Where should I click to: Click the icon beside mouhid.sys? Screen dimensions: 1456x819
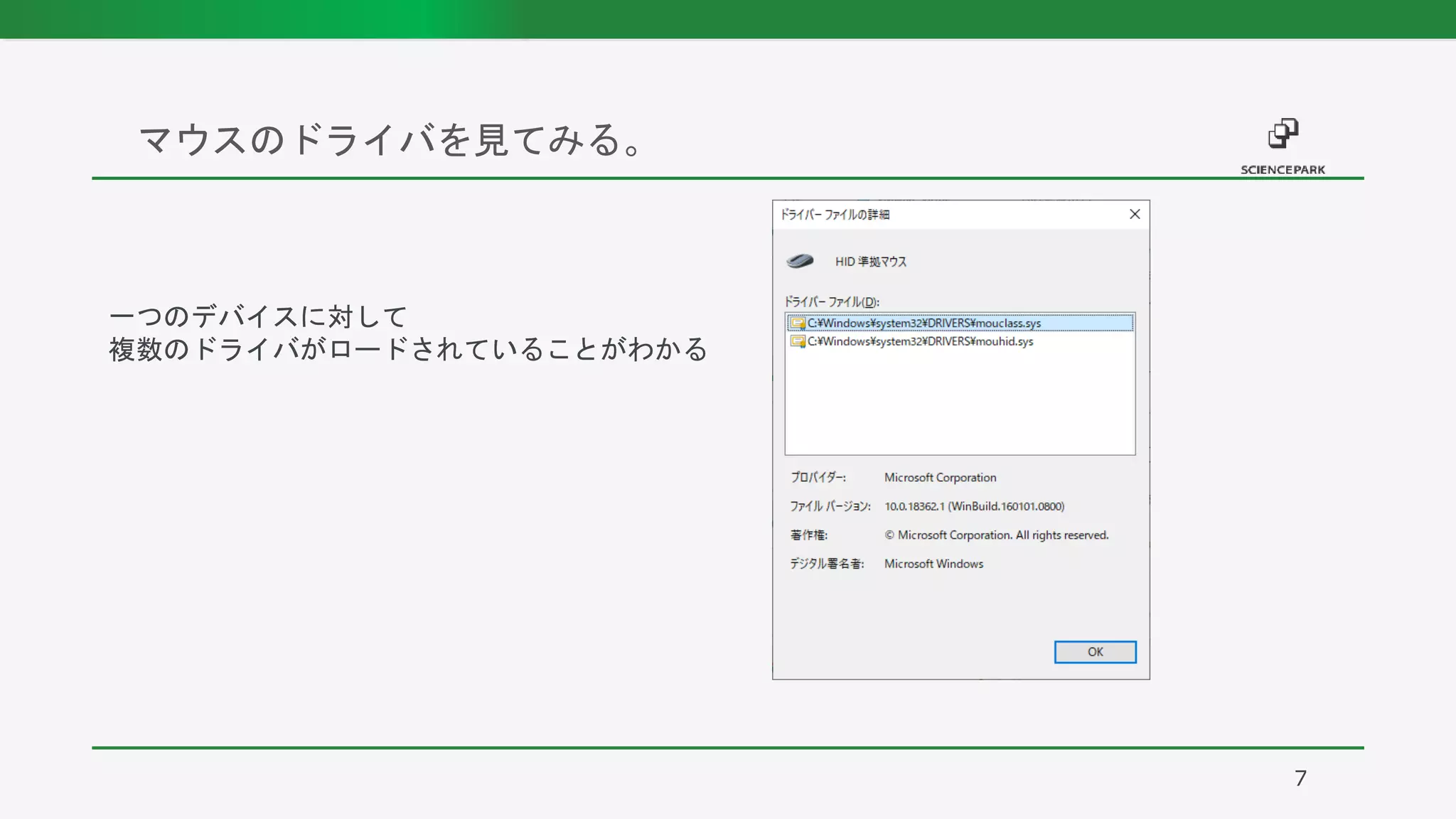click(x=798, y=342)
